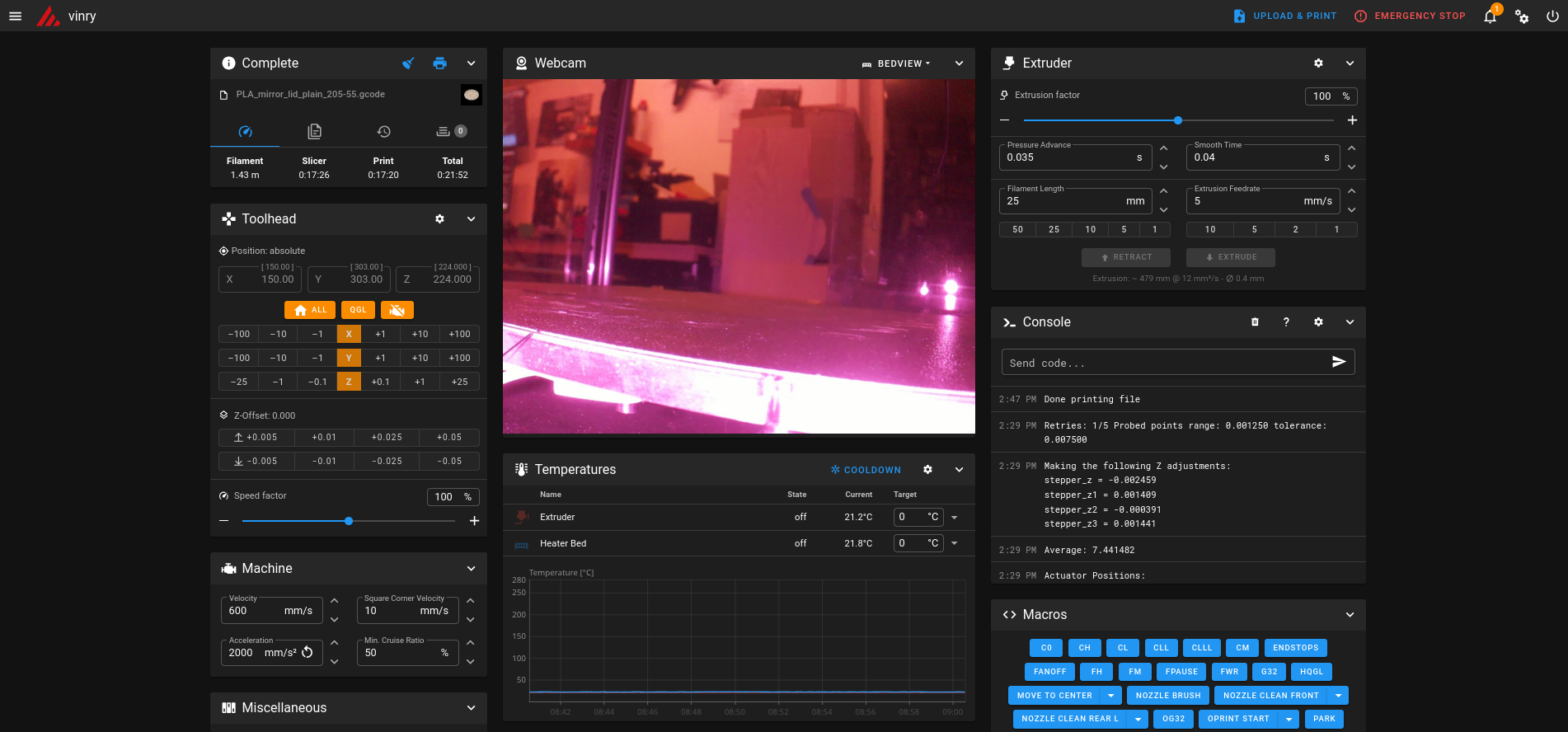Lower Z-offset by -0.05

pyautogui.click(x=449, y=461)
